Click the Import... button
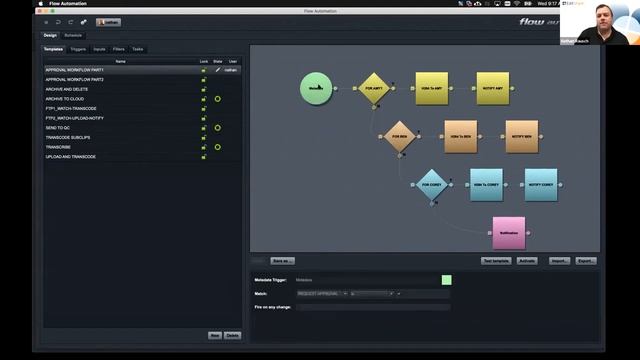This screenshot has width=640, height=360. (x=559, y=261)
